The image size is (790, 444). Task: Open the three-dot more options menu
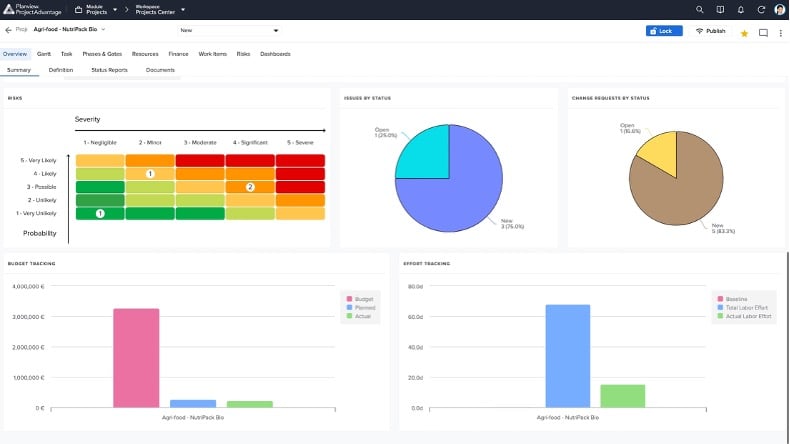pos(780,32)
